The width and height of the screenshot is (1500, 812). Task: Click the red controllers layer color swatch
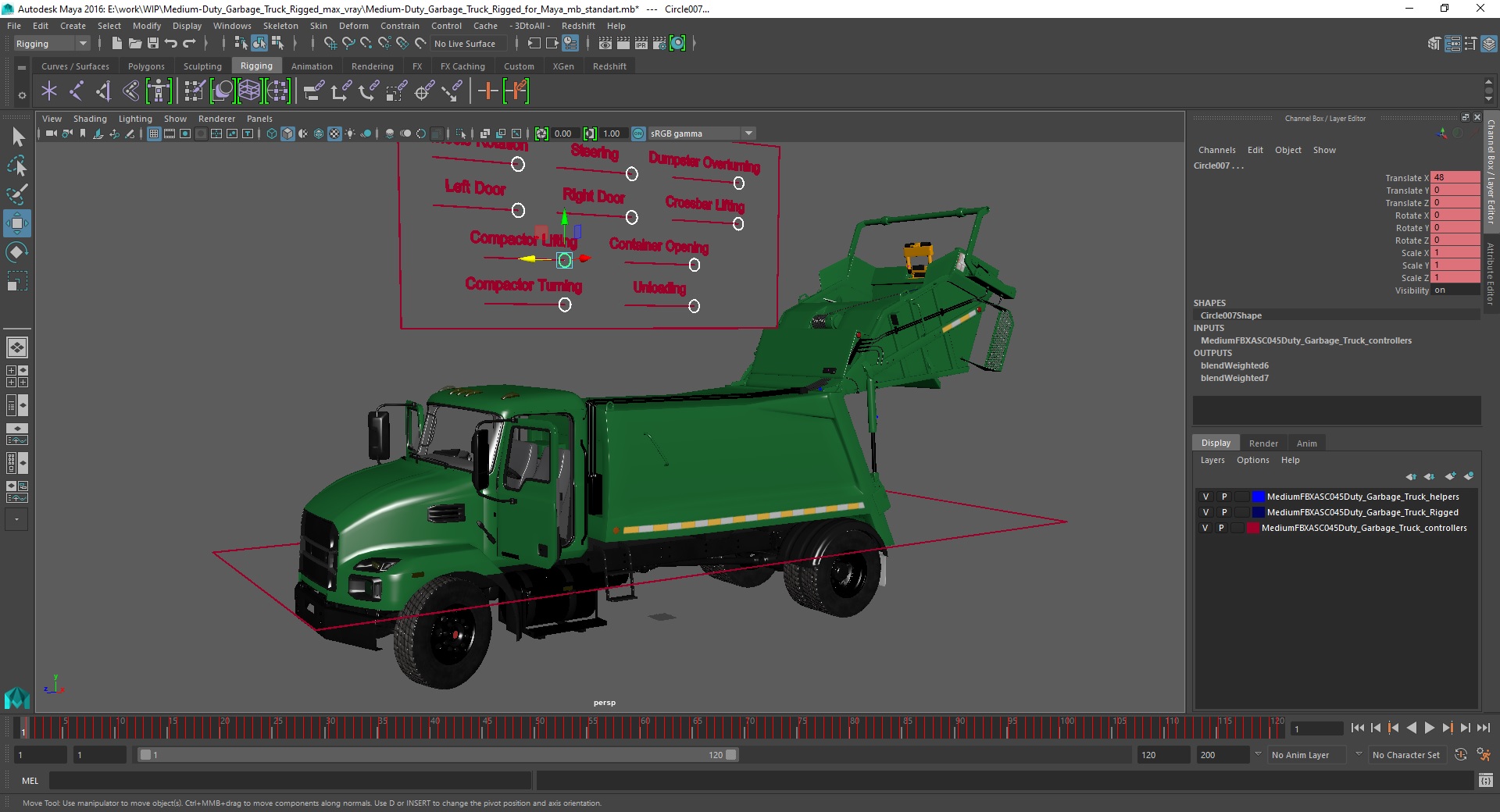1253,528
